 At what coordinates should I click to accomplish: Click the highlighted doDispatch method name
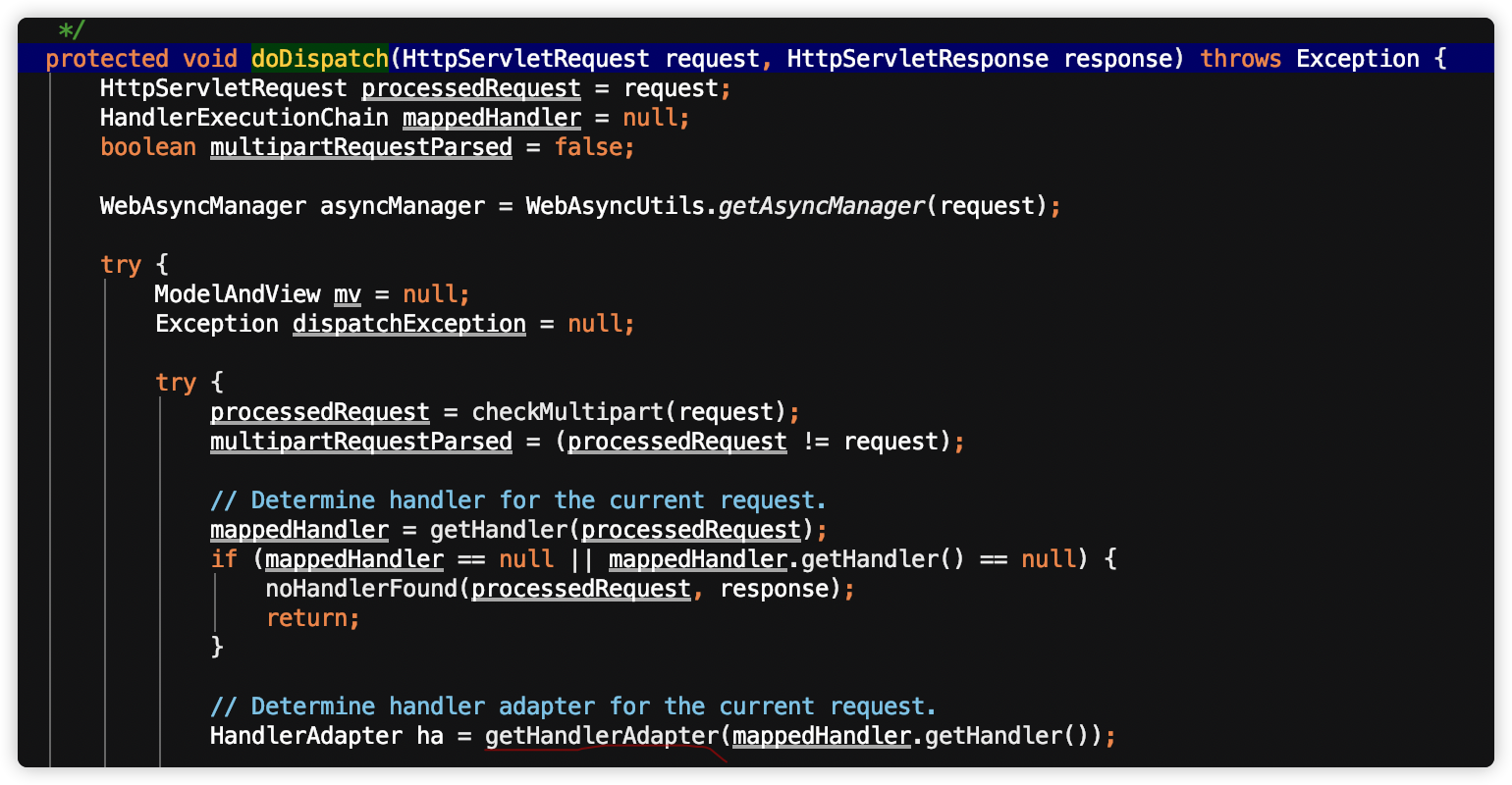click(x=320, y=59)
